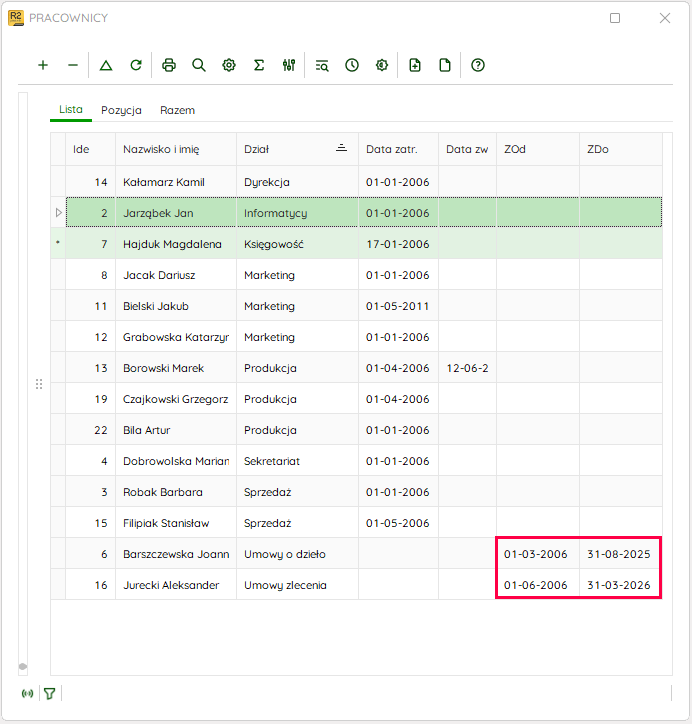Click ZDo date 31-03-2026

coord(619,585)
